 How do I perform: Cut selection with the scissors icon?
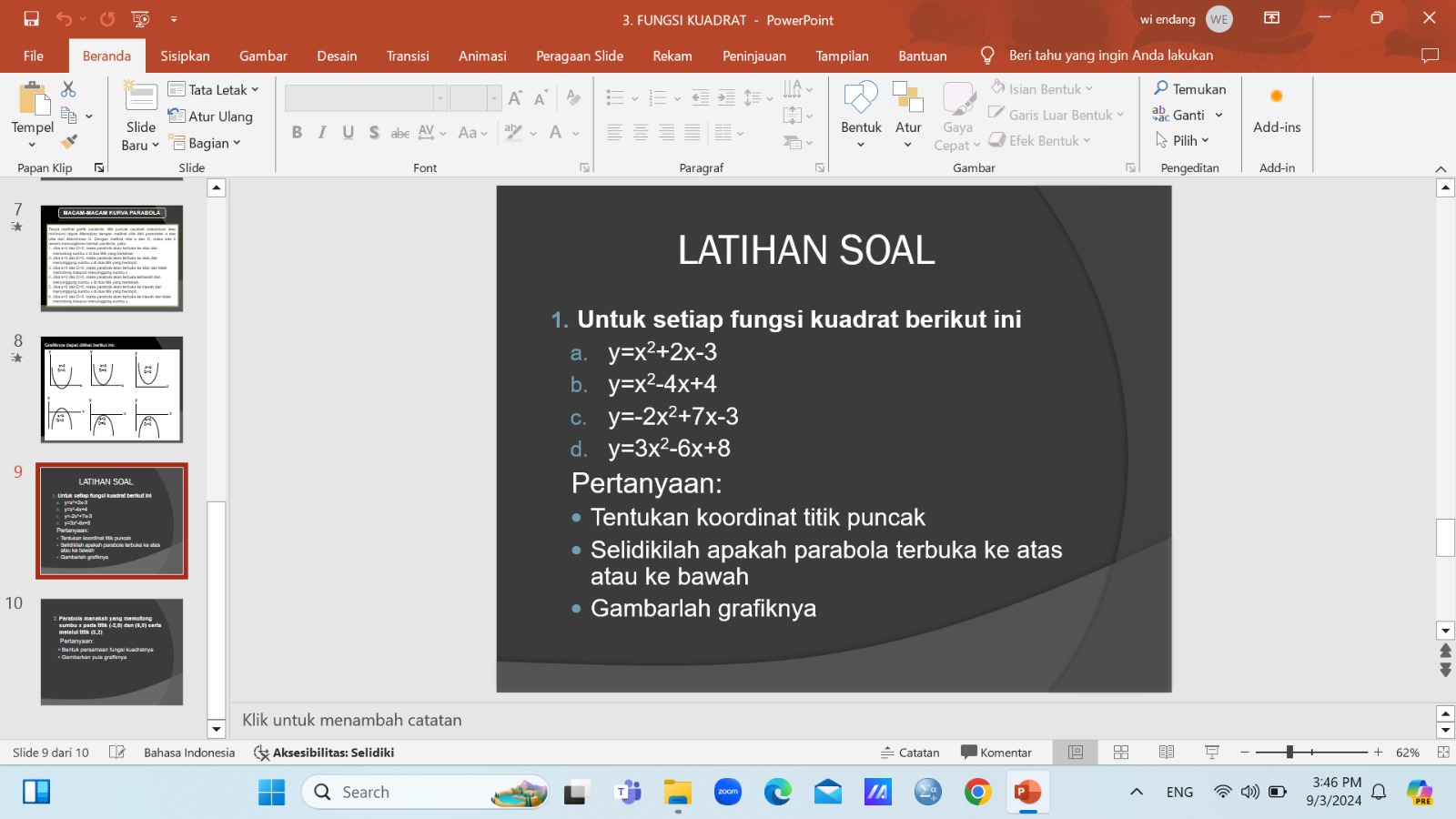(x=68, y=89)
